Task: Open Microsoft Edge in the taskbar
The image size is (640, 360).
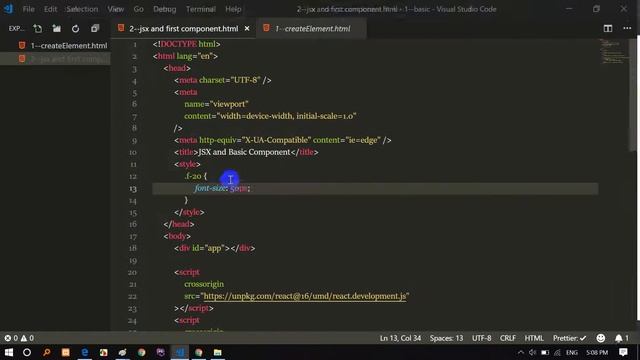Action: [84, 352]
